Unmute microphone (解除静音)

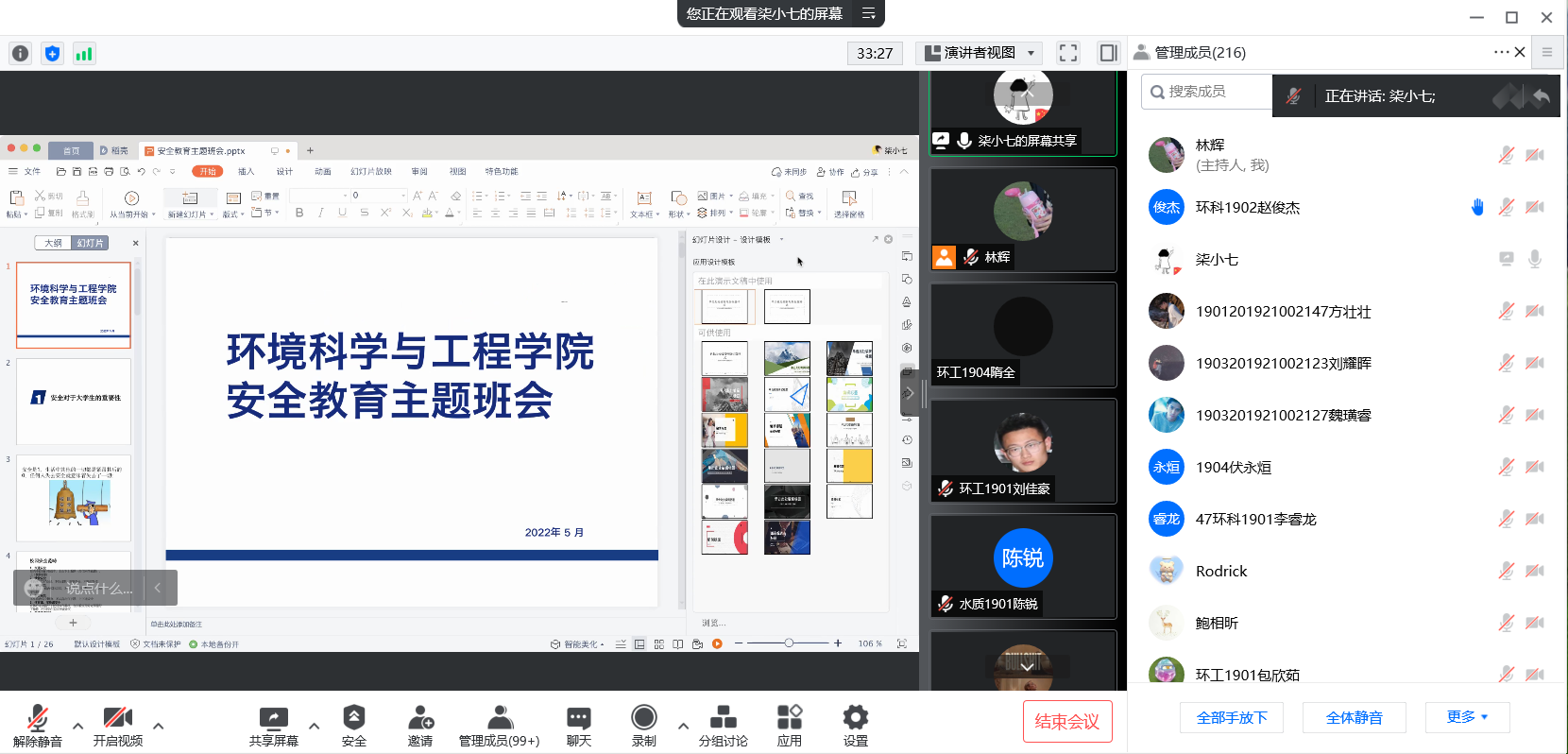pos(38,719)
